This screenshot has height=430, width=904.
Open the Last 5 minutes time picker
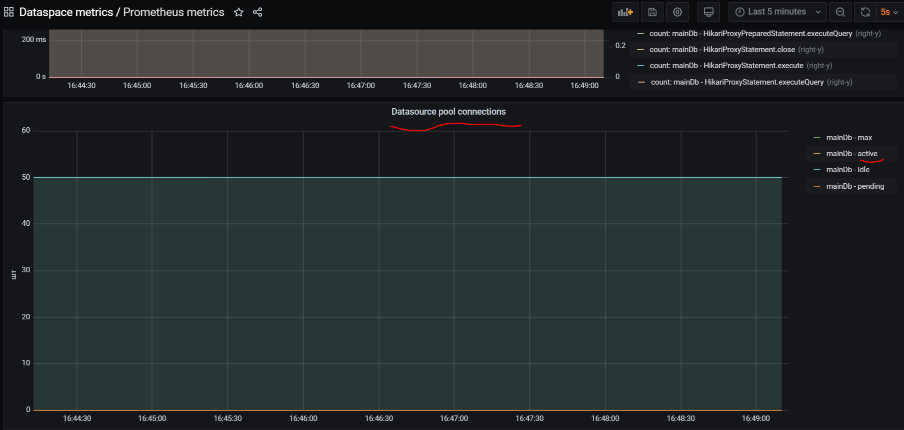pyautogui.click(x=777, y=12)
